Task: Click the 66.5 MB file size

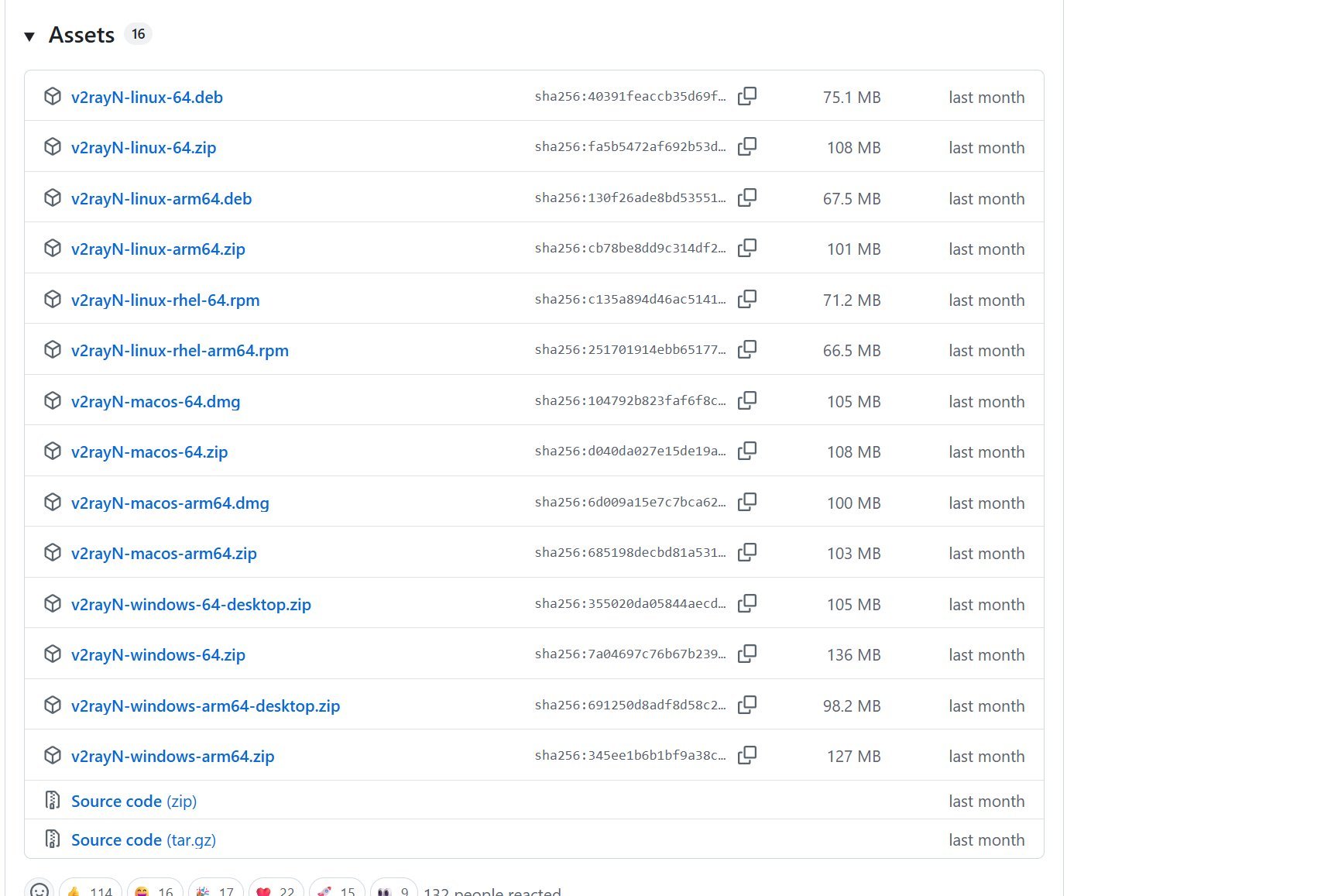Action: 852,351
